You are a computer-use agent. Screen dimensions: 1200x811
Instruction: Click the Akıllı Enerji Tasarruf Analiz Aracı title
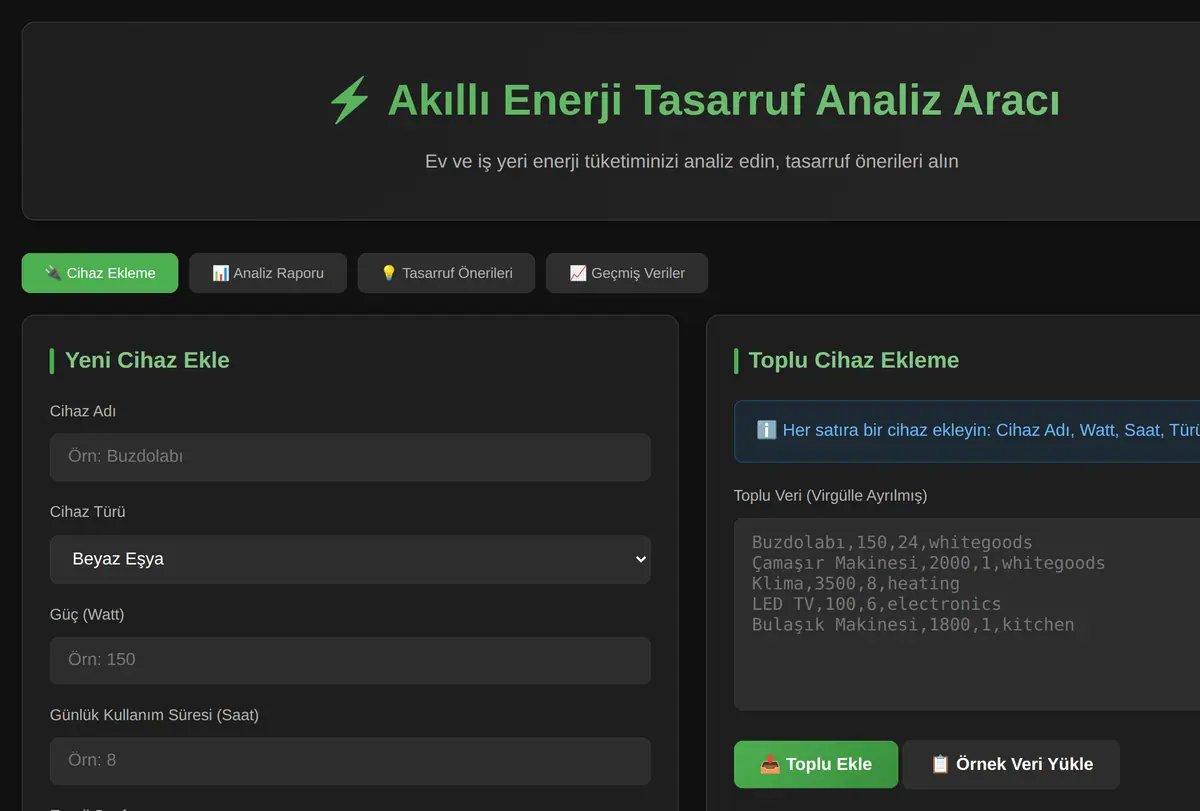click(723, 101)
